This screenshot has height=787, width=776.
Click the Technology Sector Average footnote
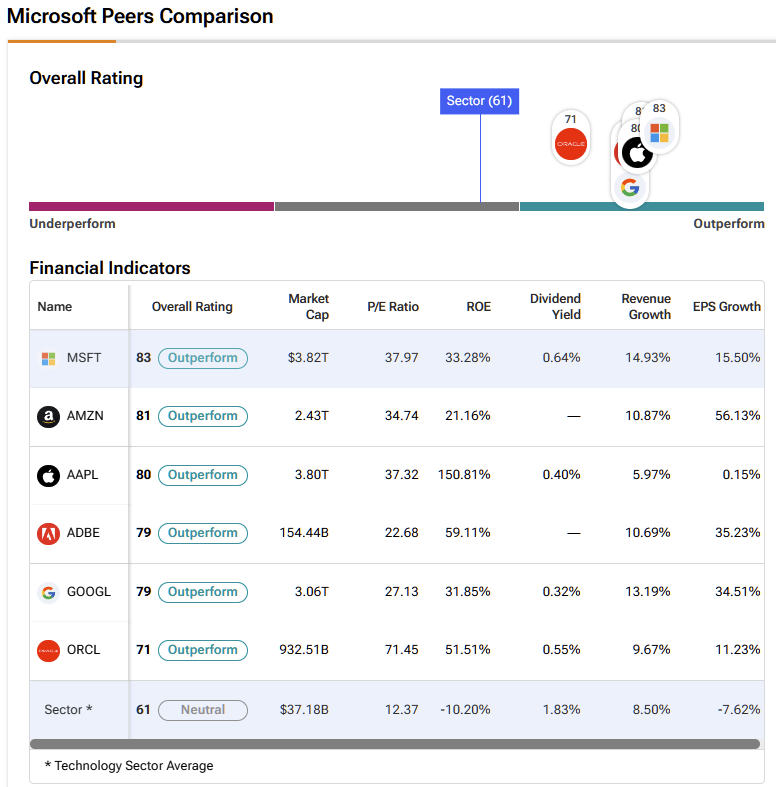[129, 765]
